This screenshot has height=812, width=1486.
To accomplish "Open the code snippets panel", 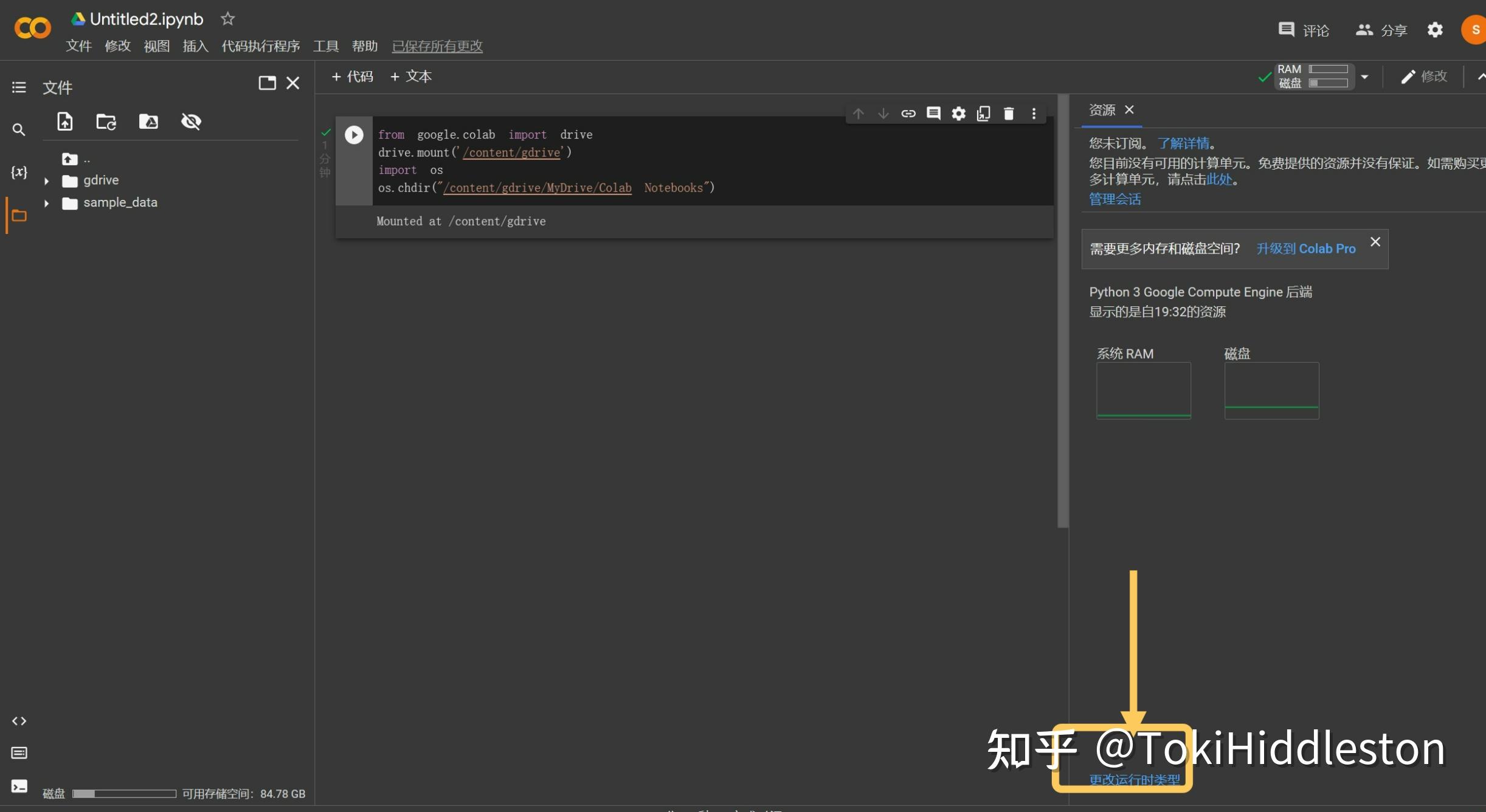I will click(x=19, y=721).
